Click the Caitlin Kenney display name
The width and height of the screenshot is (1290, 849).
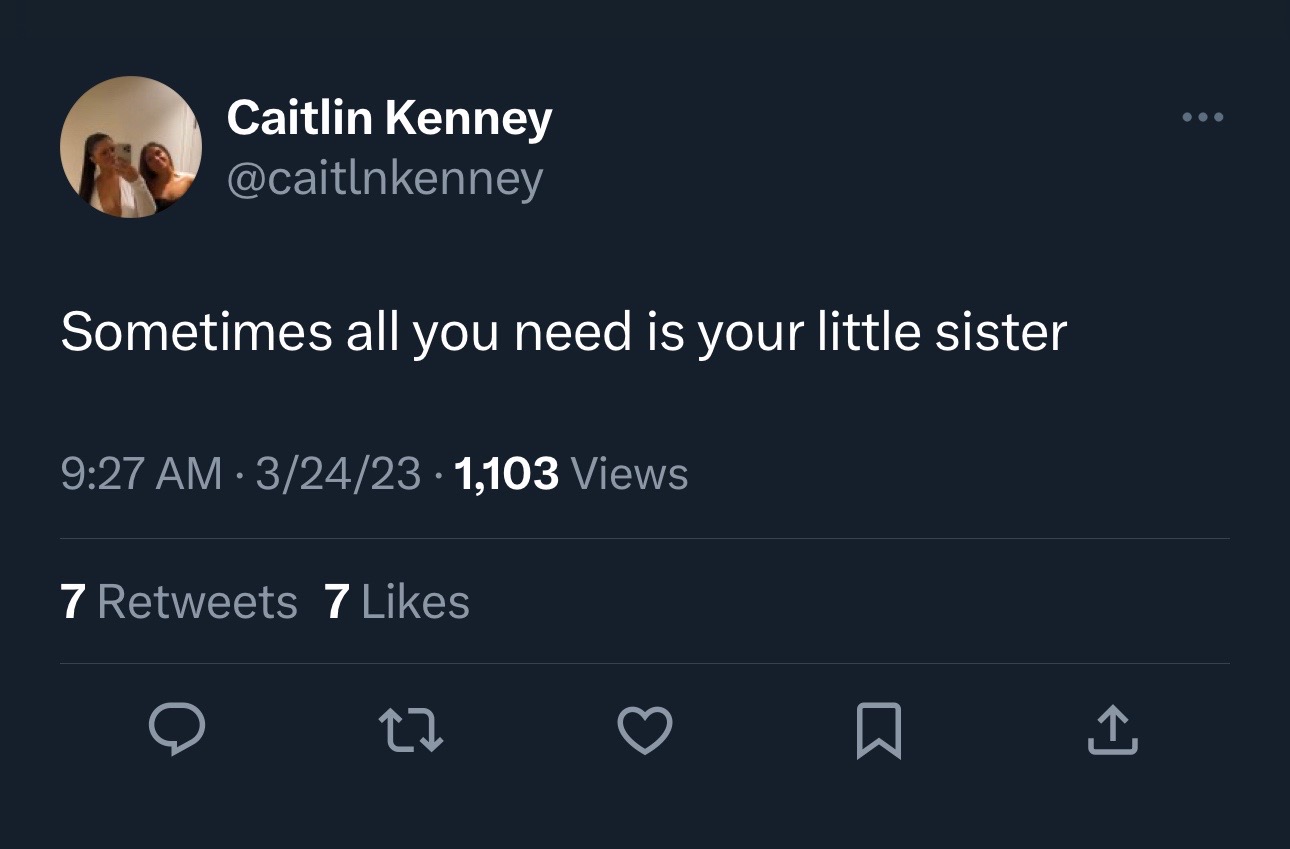[x=389, y=118]
